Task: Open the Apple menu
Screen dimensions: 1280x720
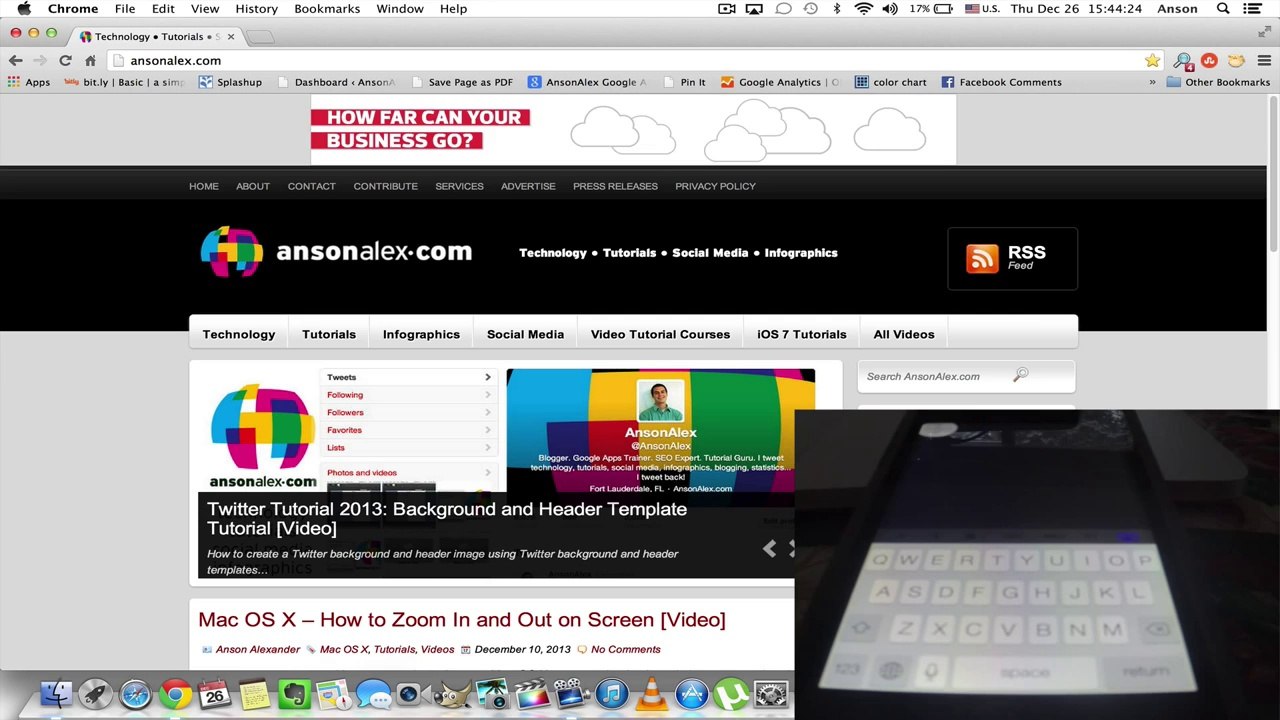Action: pos(24,9)
